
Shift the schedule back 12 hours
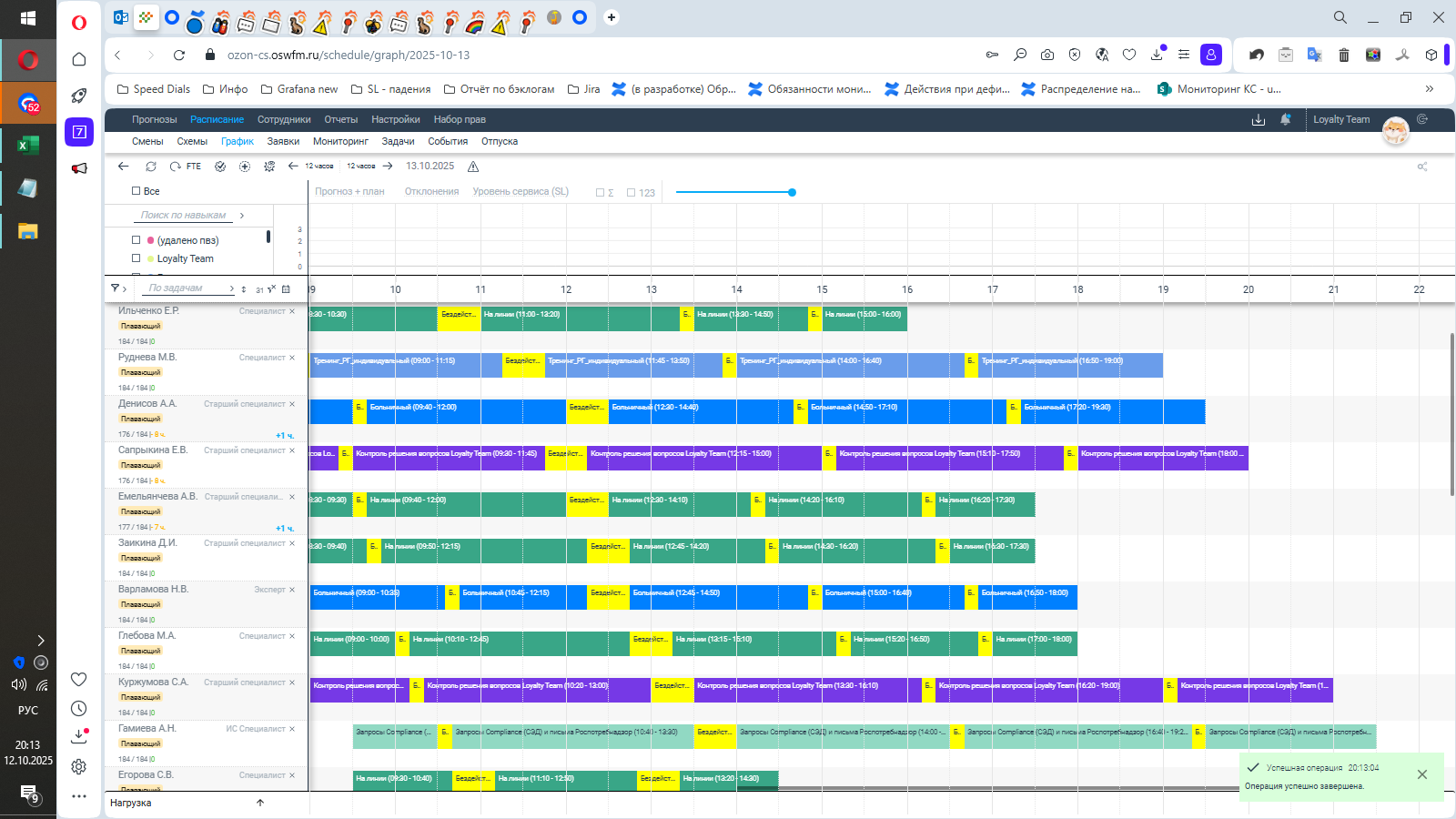(x=310, y=167)
